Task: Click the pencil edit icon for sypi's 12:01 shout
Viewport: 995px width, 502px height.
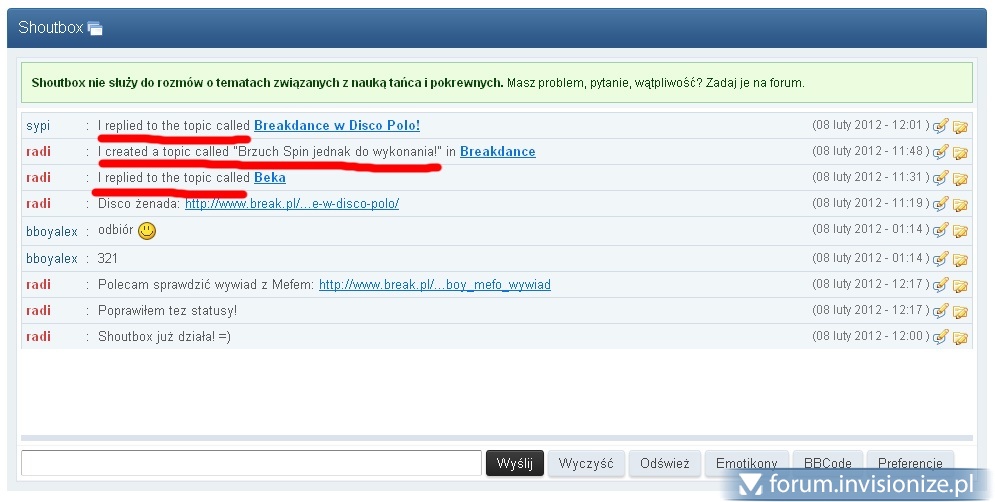Action: pos(940,126)
